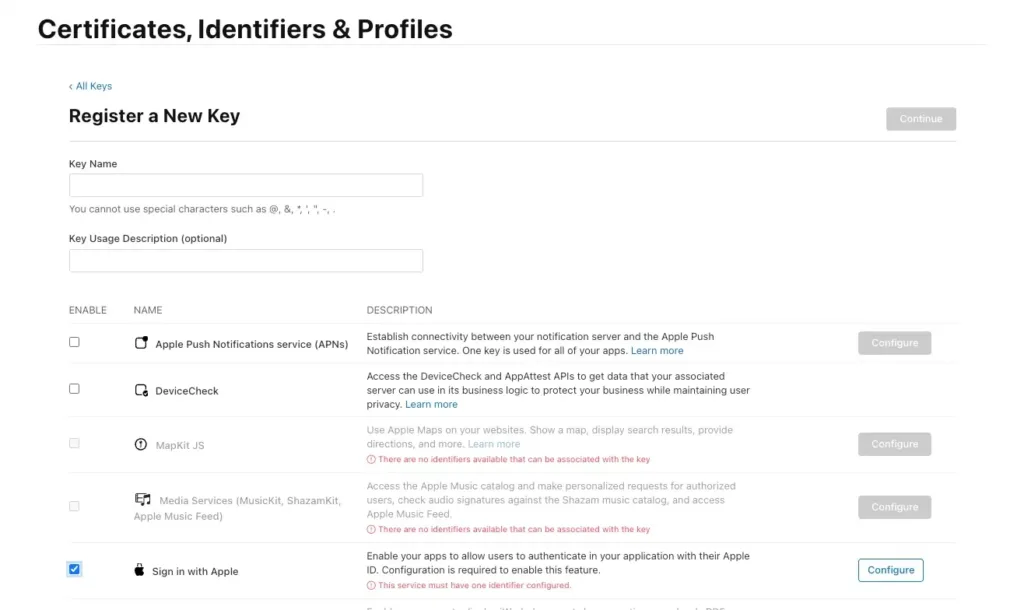Click the Continue button
The width and height of the screenshot is (1024, 610).
[x=920, y=119]
